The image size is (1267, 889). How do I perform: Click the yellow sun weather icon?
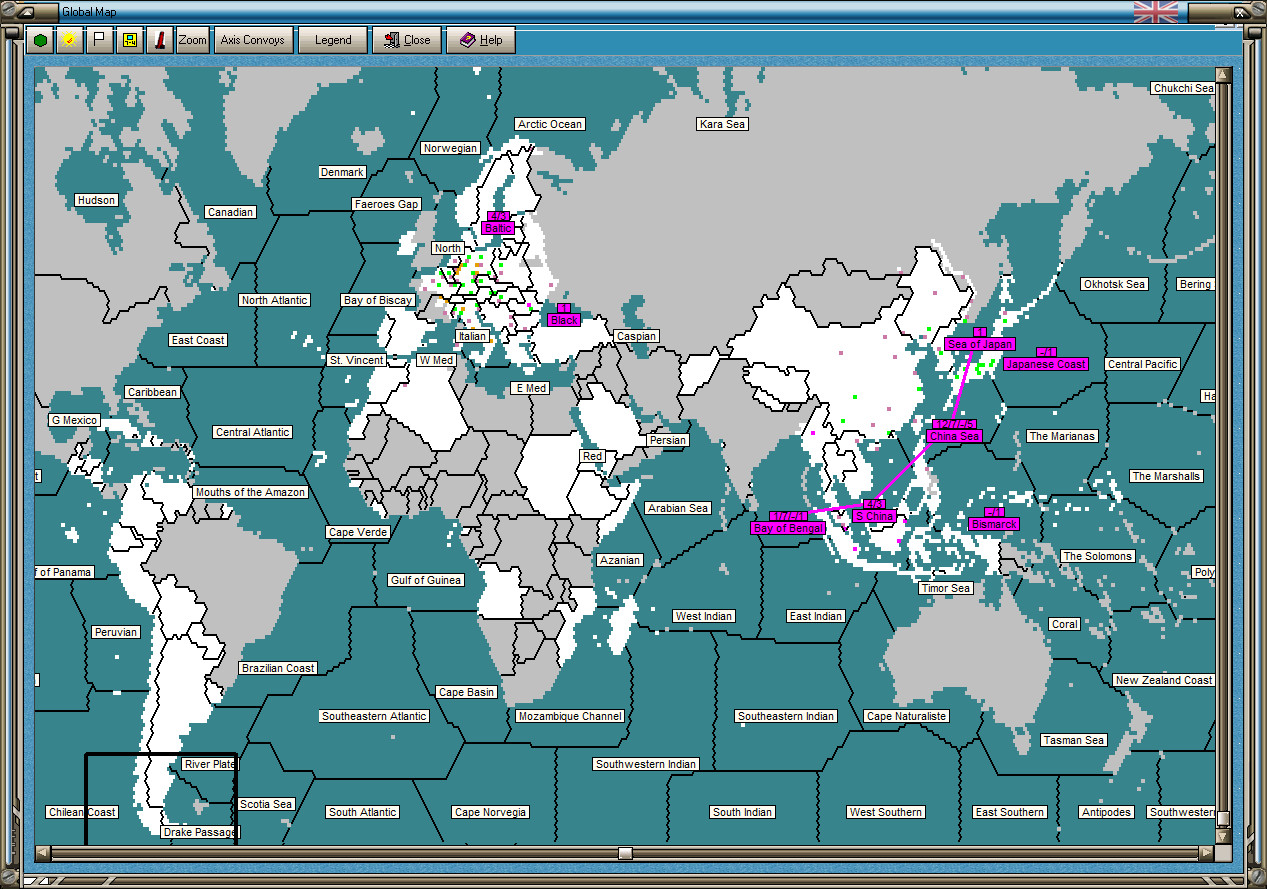tap(69, 40)
